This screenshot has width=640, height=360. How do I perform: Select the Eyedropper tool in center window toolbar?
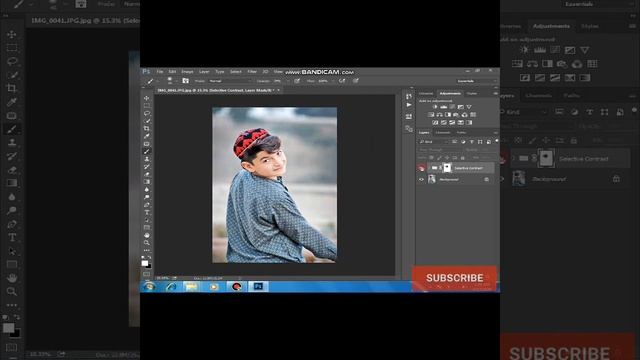click(x=147, y=136)
